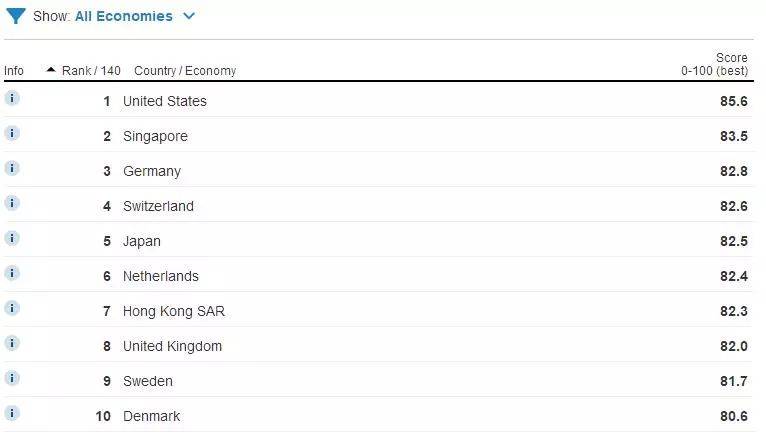The height and width of the screenshot is (432, 766).
Task: Click the info icon for Singapore
Action: (12, 133)
